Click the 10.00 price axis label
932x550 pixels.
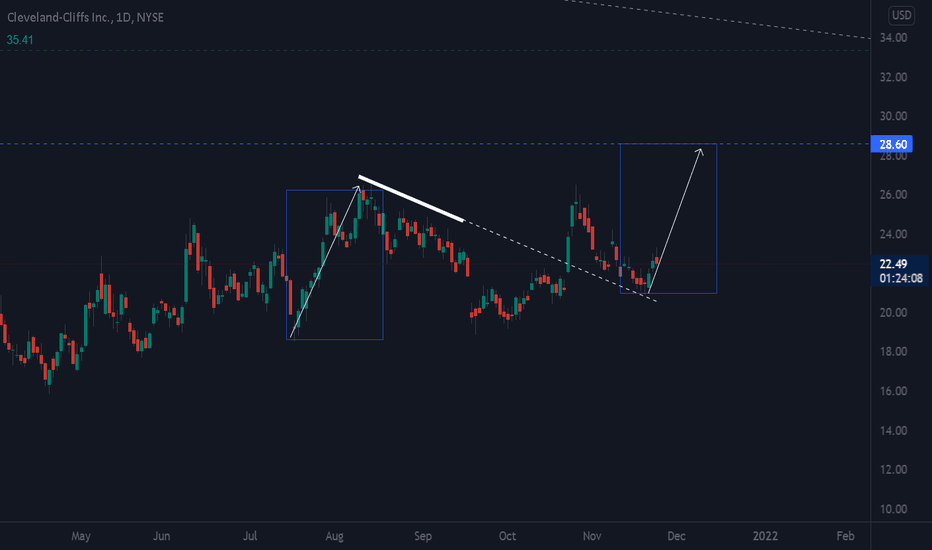(893, 509)
